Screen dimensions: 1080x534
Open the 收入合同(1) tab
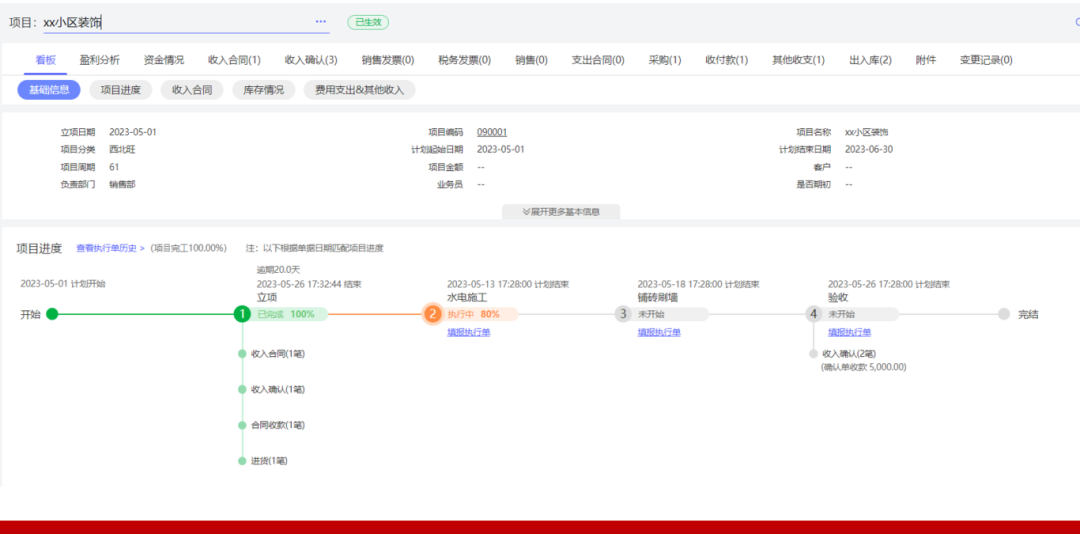point(234,60)
